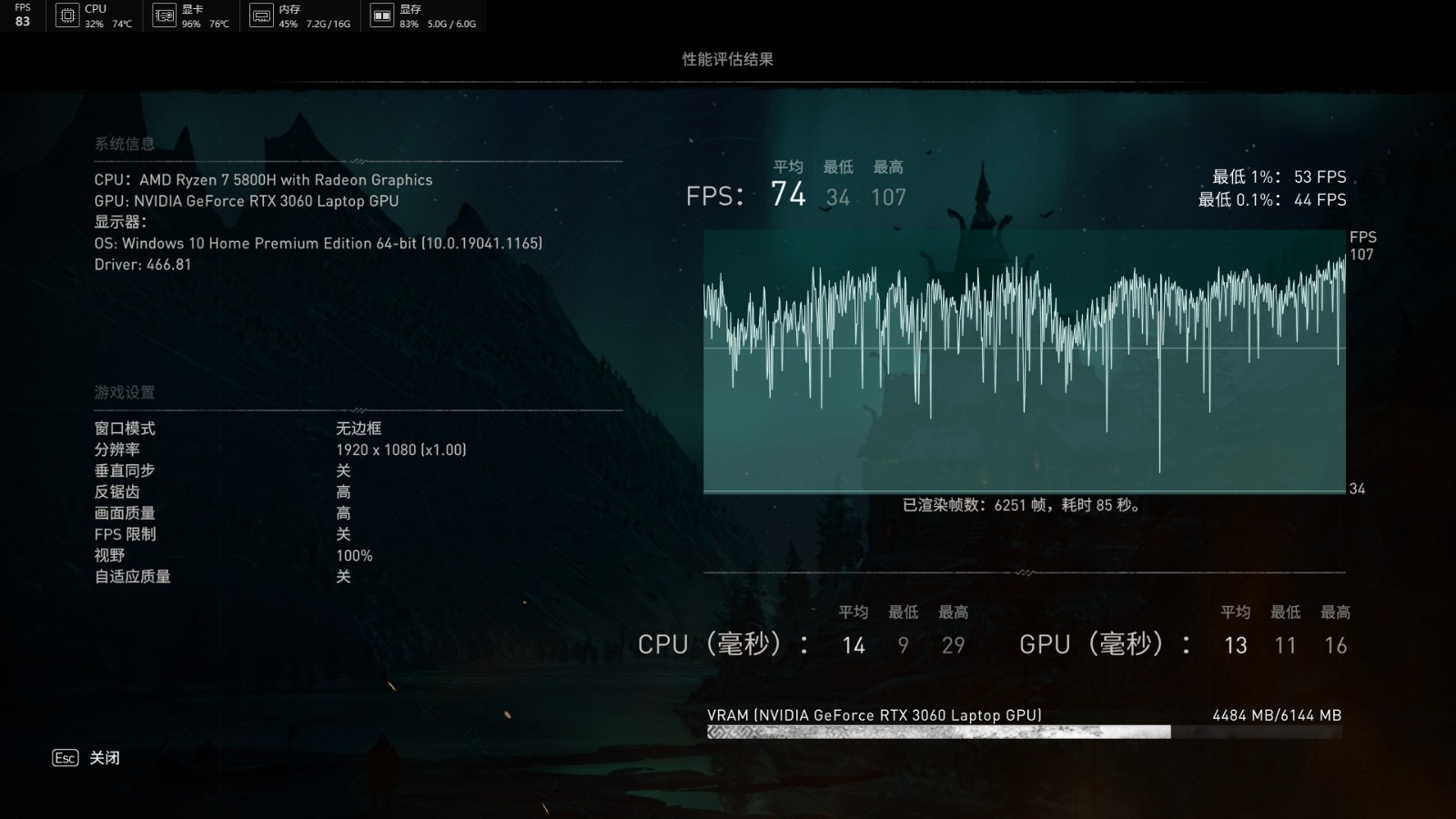Click the VRAM (显存) icon in overlay
The image size is (1456, 819).
(382, 15)
